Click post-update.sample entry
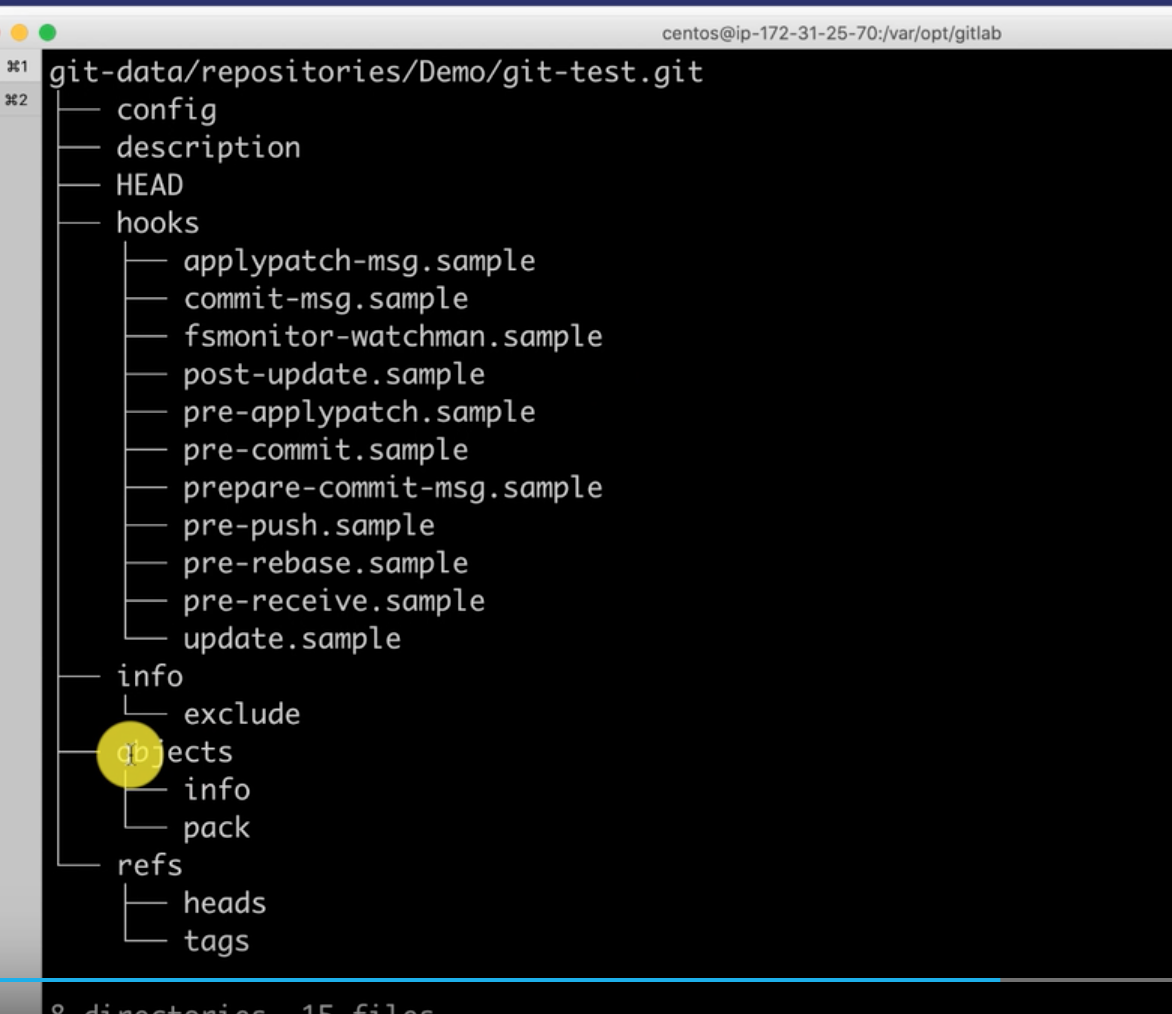 (334, 374)
